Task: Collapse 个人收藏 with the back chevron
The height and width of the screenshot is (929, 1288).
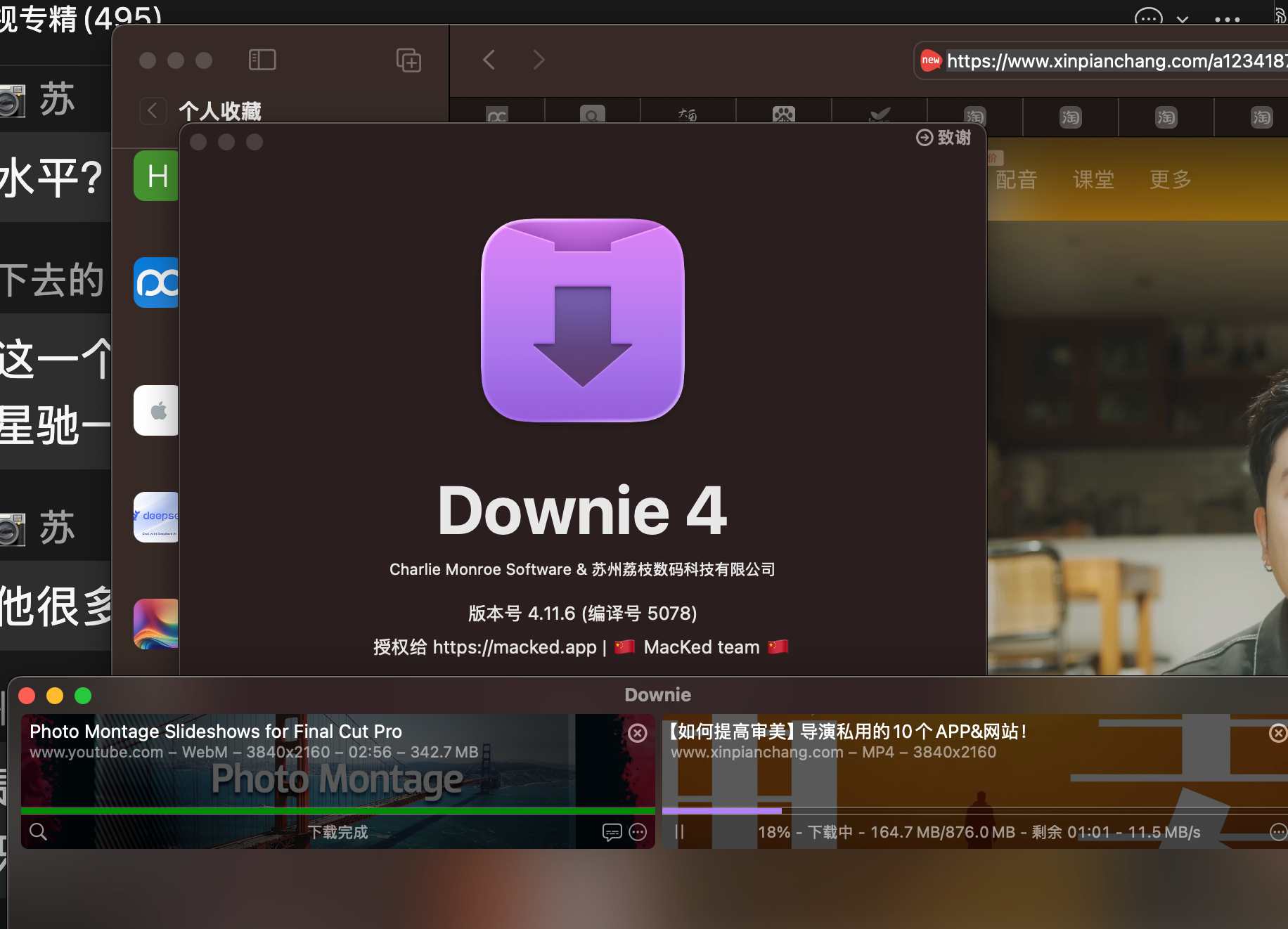Action: point(153,110)
